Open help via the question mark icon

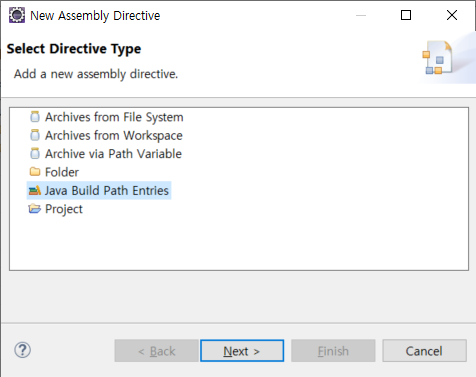coord(22,350)
